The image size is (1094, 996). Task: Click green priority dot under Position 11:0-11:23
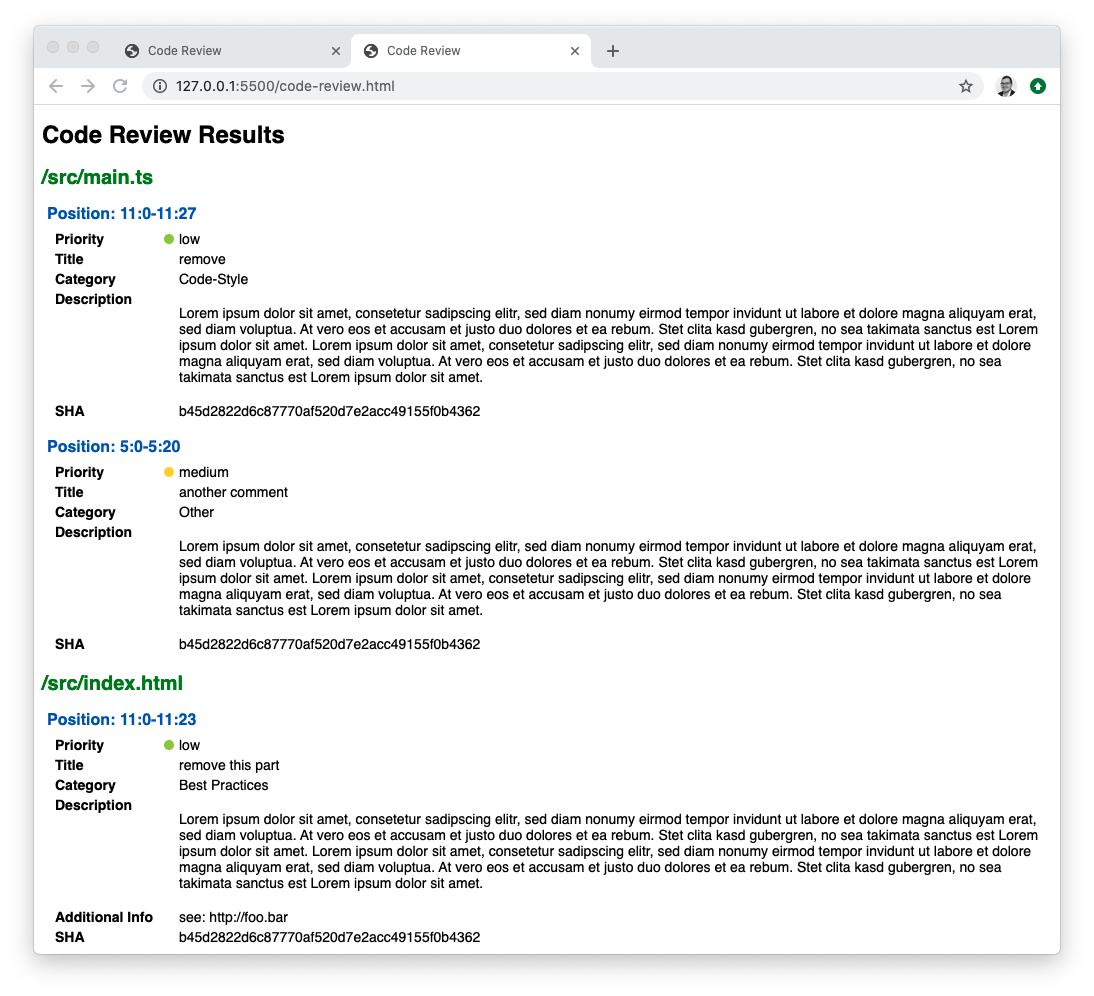169,745
